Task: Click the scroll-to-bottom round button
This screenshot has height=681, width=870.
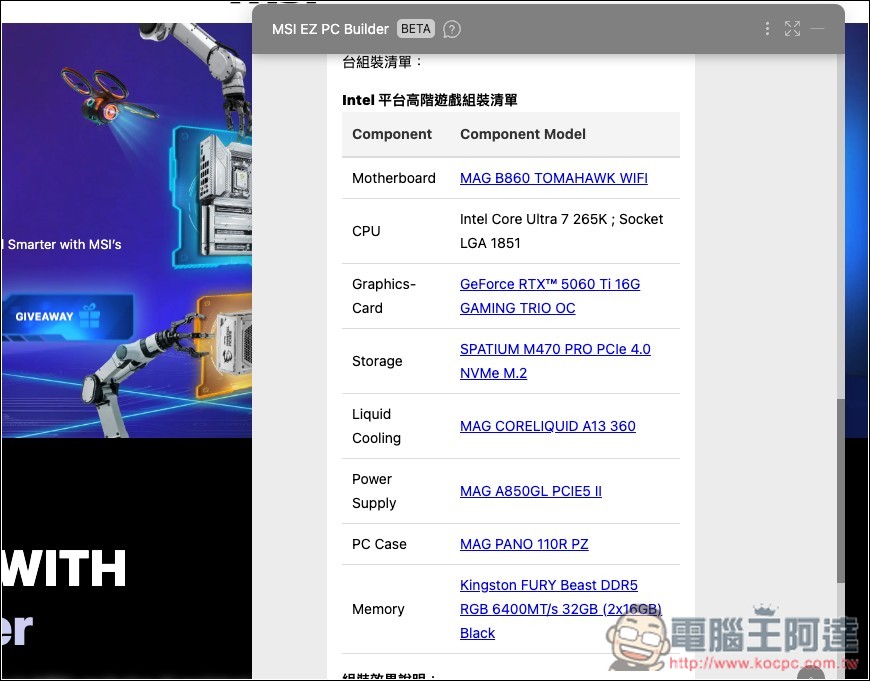Action: [x=809, y=672]
